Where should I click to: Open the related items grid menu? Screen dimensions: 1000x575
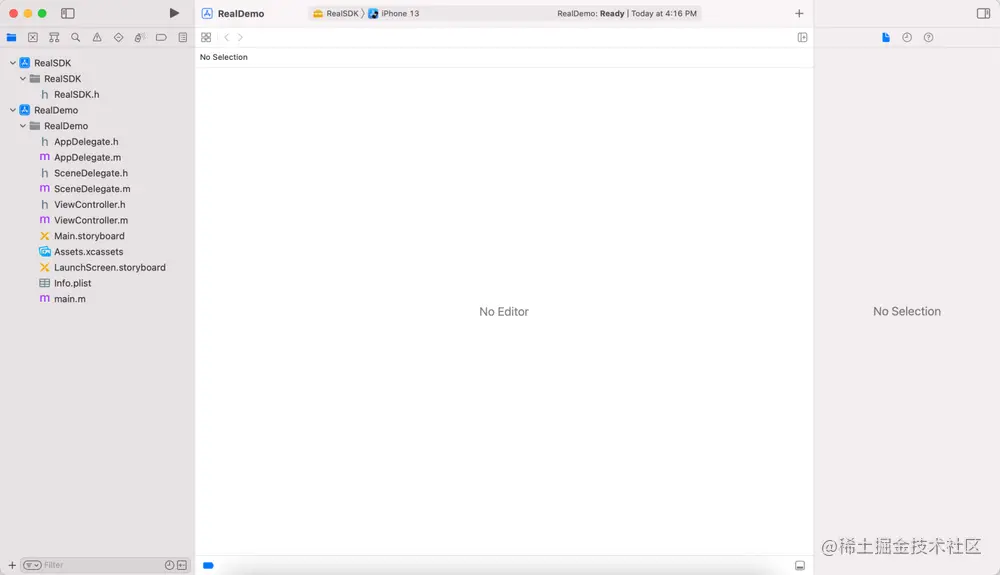pos(206,38)
